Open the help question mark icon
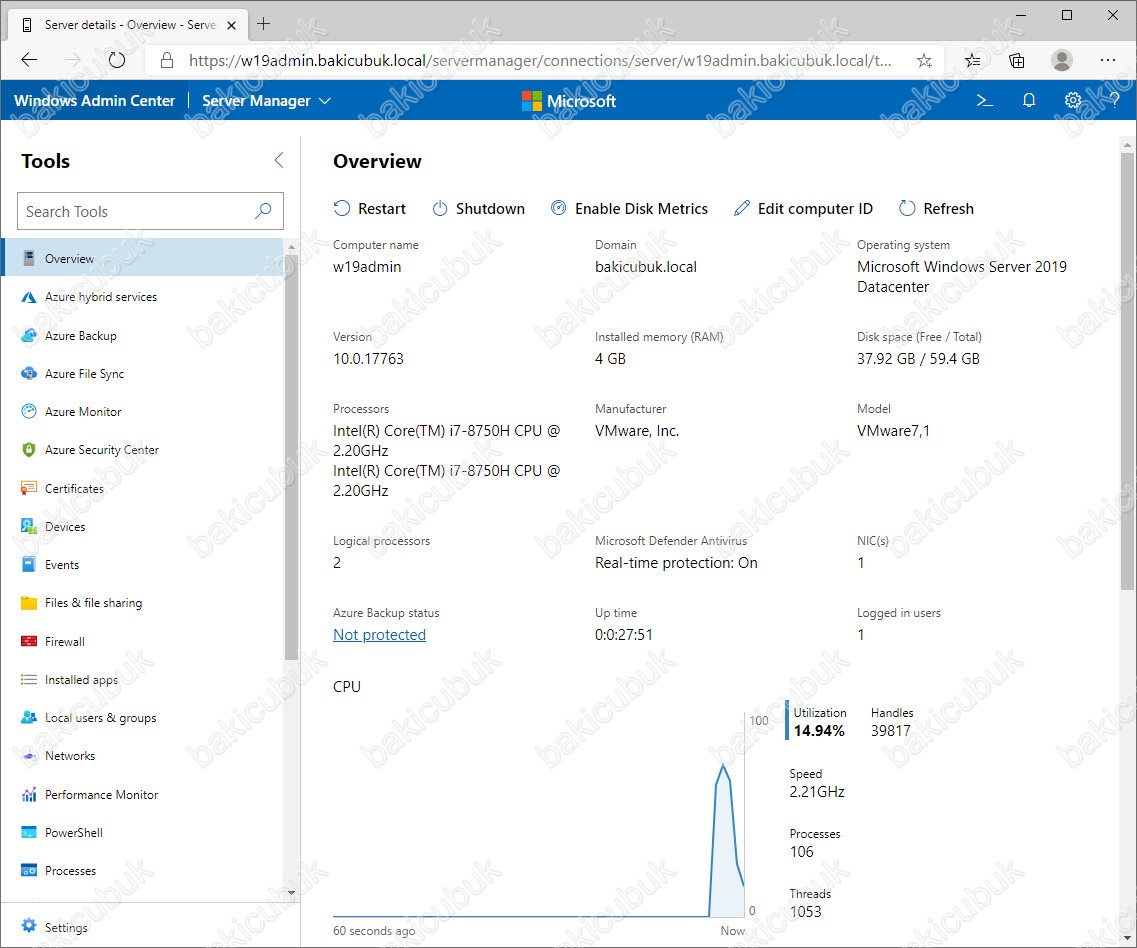Image resolution: width=1137 pixels, height=948 pixels. click(1115, 101)
